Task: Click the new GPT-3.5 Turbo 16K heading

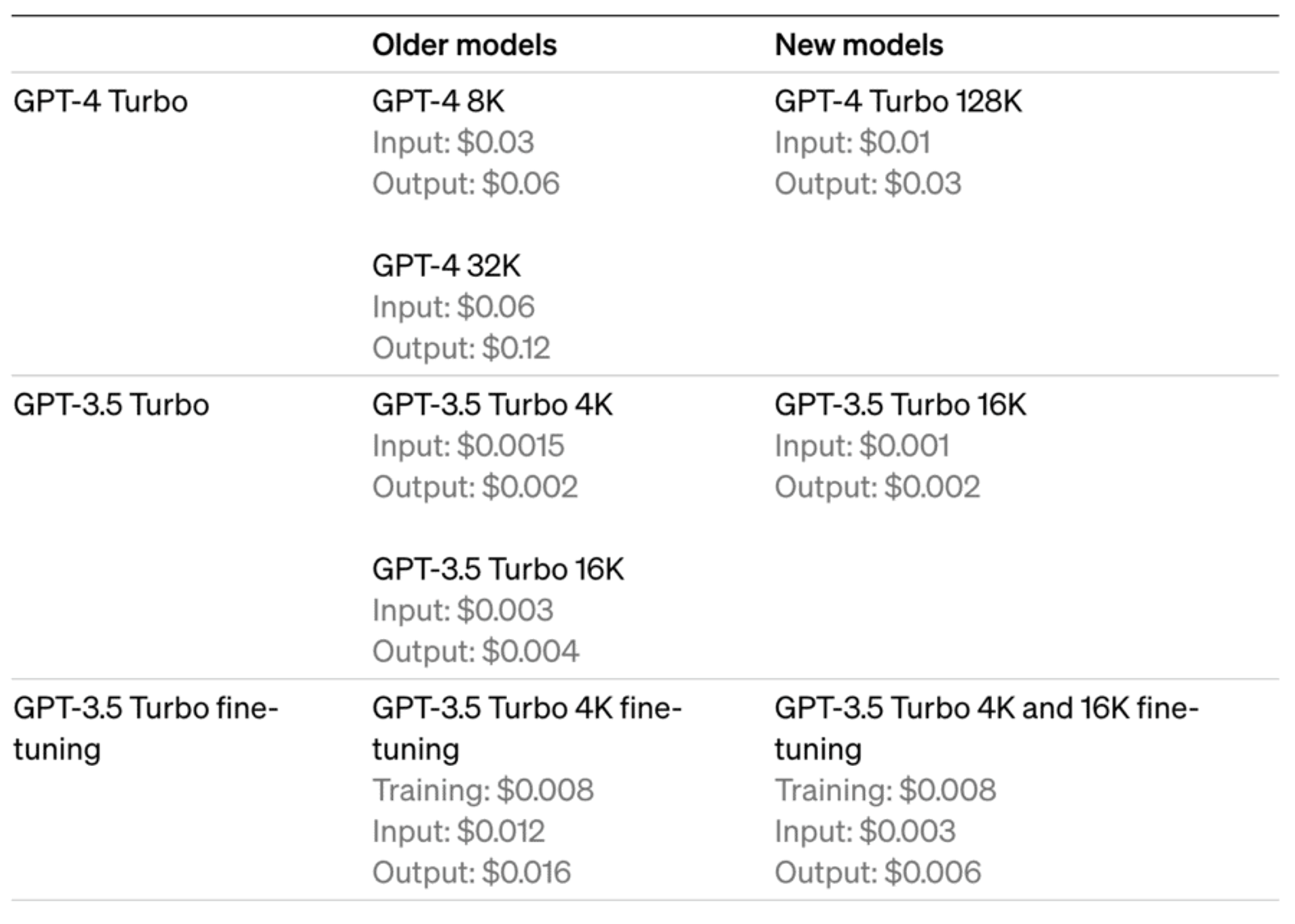Action: coord(900,405)
